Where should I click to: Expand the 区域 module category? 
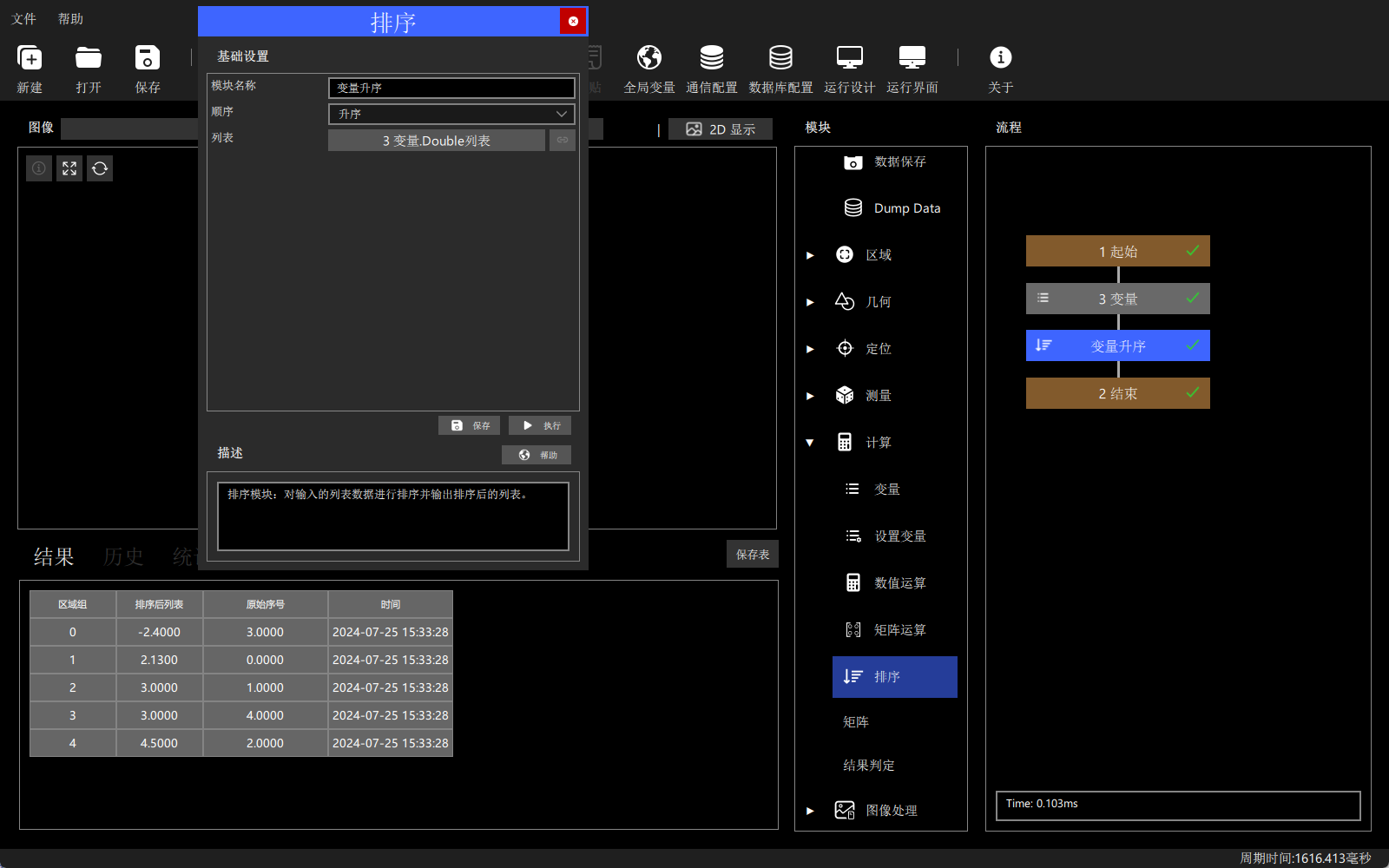(810, 255)
